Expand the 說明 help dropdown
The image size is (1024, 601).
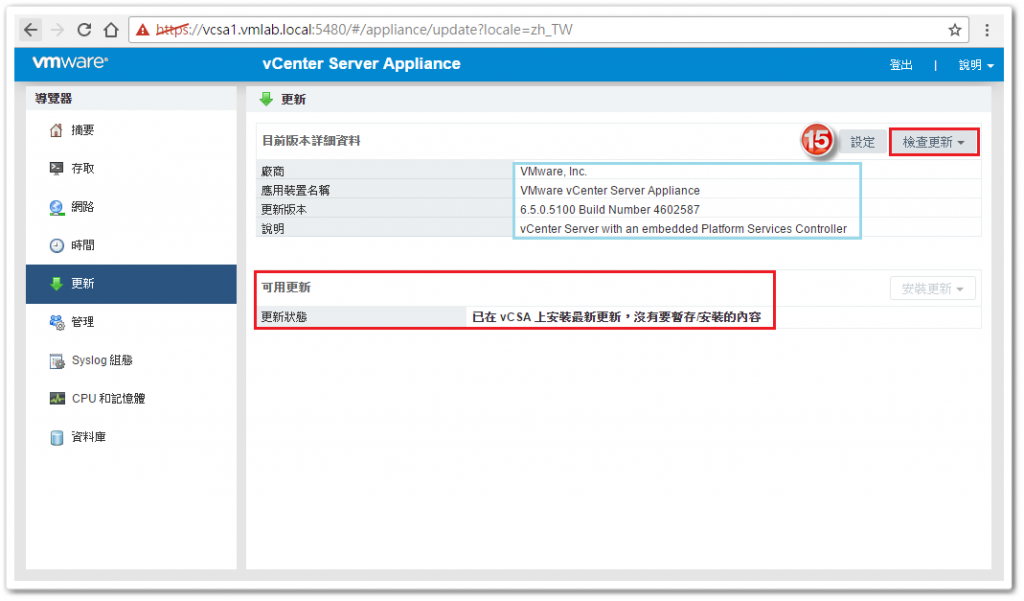[976, 65]
